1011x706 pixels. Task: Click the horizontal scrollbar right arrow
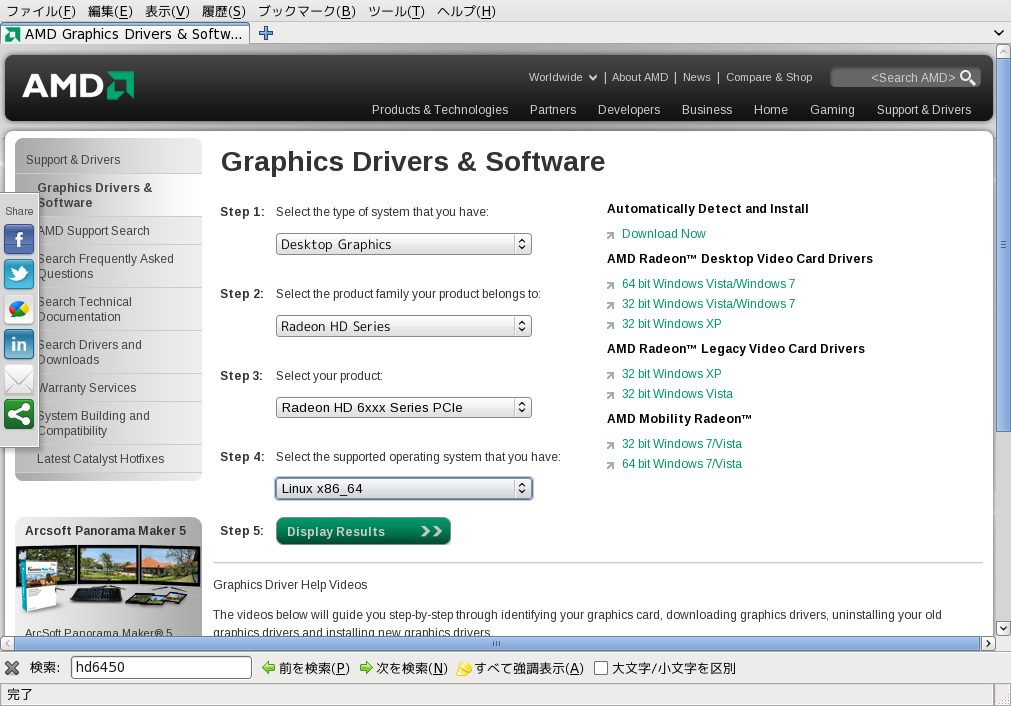click(988, 643)
